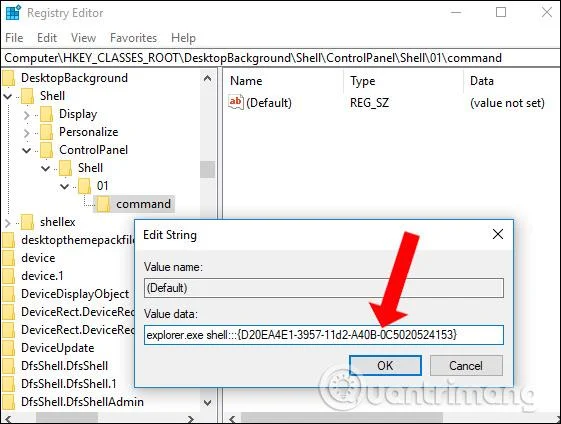561x424 pixels.
Task: Click the DesktopBackground folder icon
Action: pos(8,78)
